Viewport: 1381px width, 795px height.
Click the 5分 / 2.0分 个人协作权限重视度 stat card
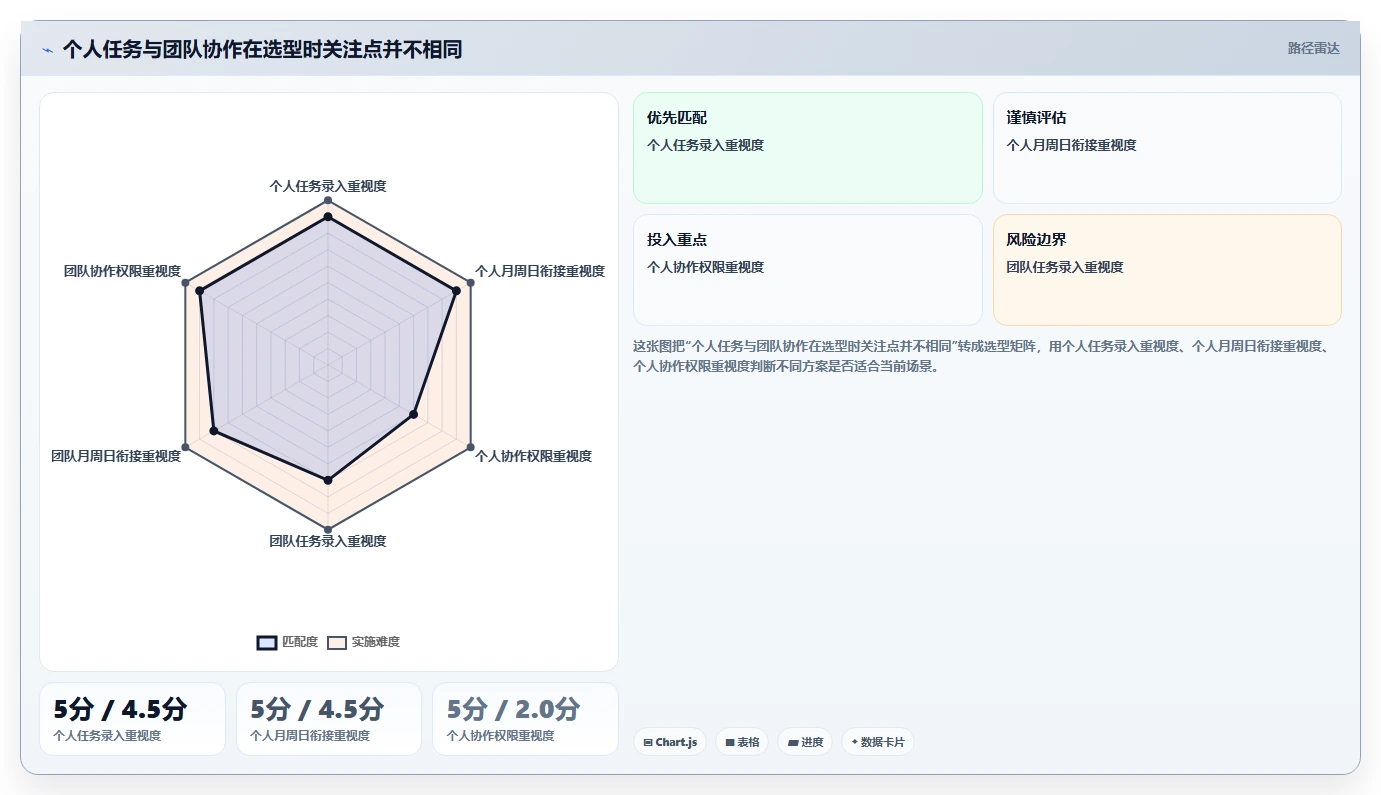525,719
